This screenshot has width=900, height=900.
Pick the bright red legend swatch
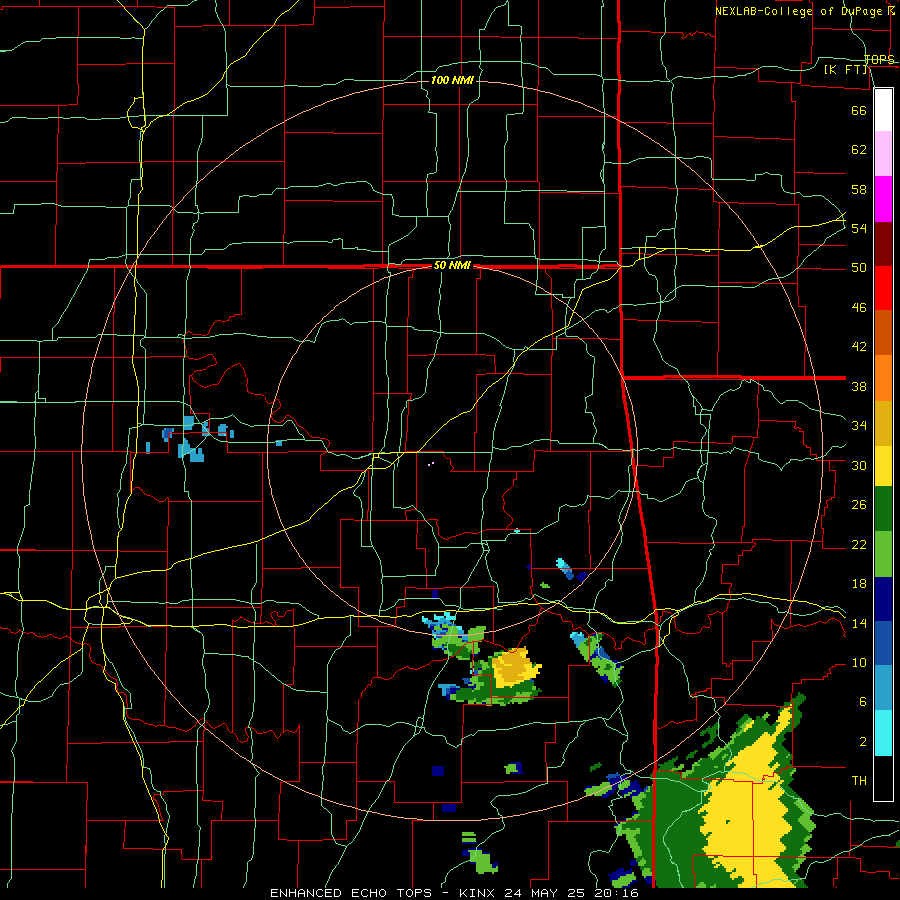[883, 288]
